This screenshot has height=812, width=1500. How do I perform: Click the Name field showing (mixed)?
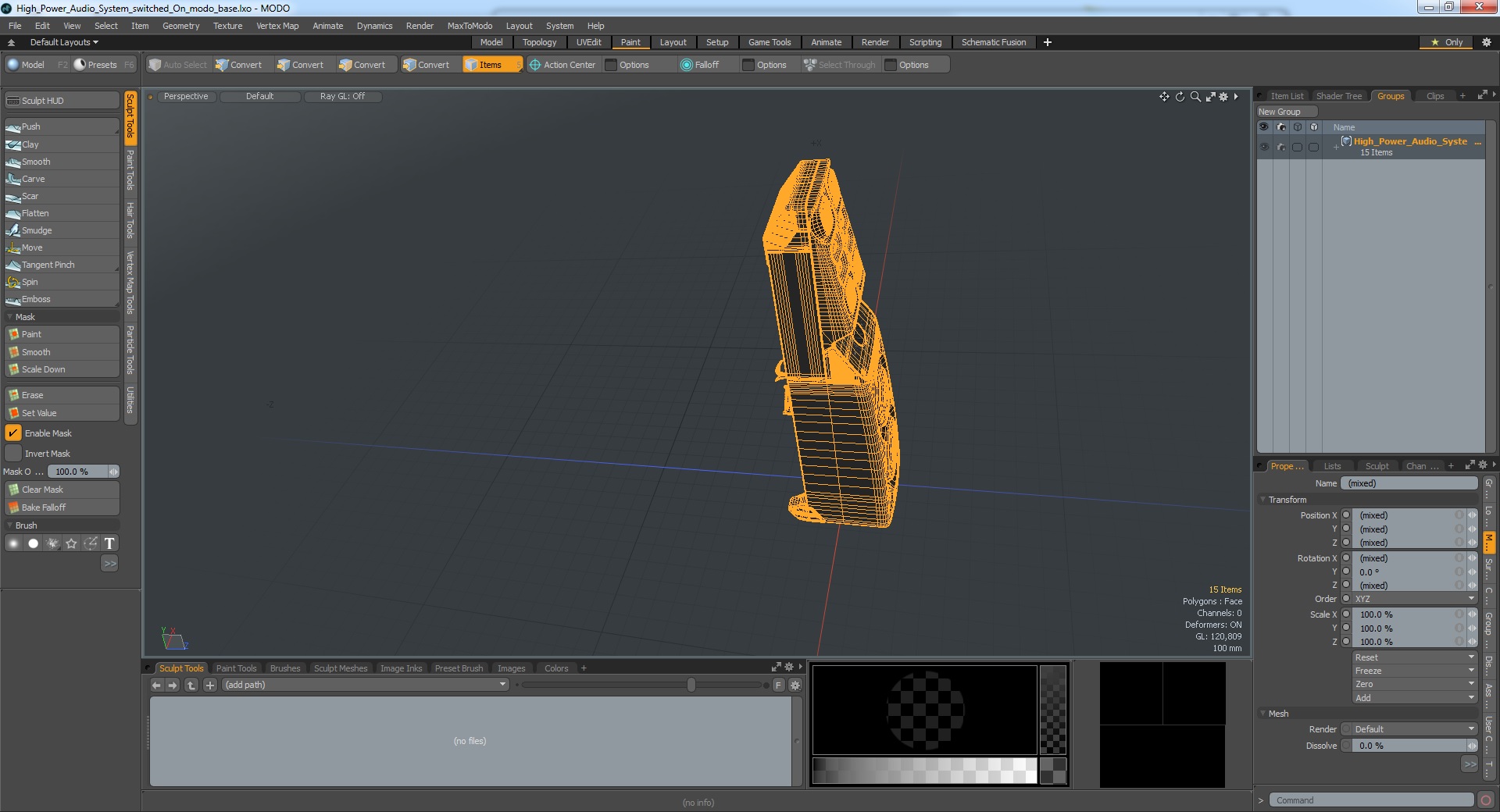(x=1409, y=483)
